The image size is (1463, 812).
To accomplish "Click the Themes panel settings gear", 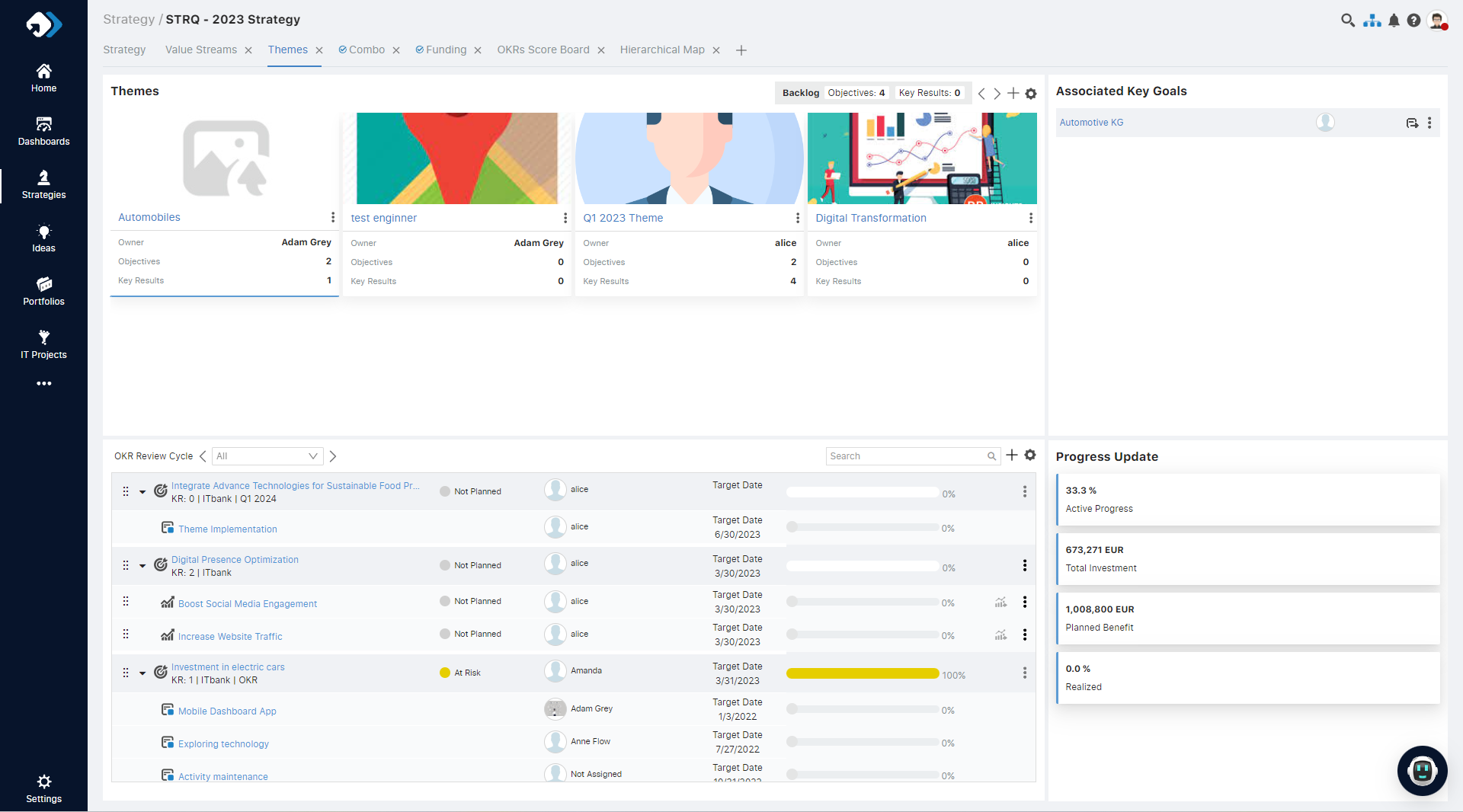I will [x=1031, y=94].
